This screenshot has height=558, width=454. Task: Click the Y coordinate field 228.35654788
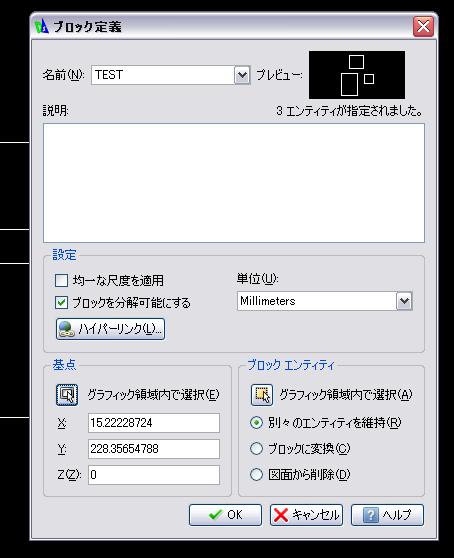(x=154, y=449)
